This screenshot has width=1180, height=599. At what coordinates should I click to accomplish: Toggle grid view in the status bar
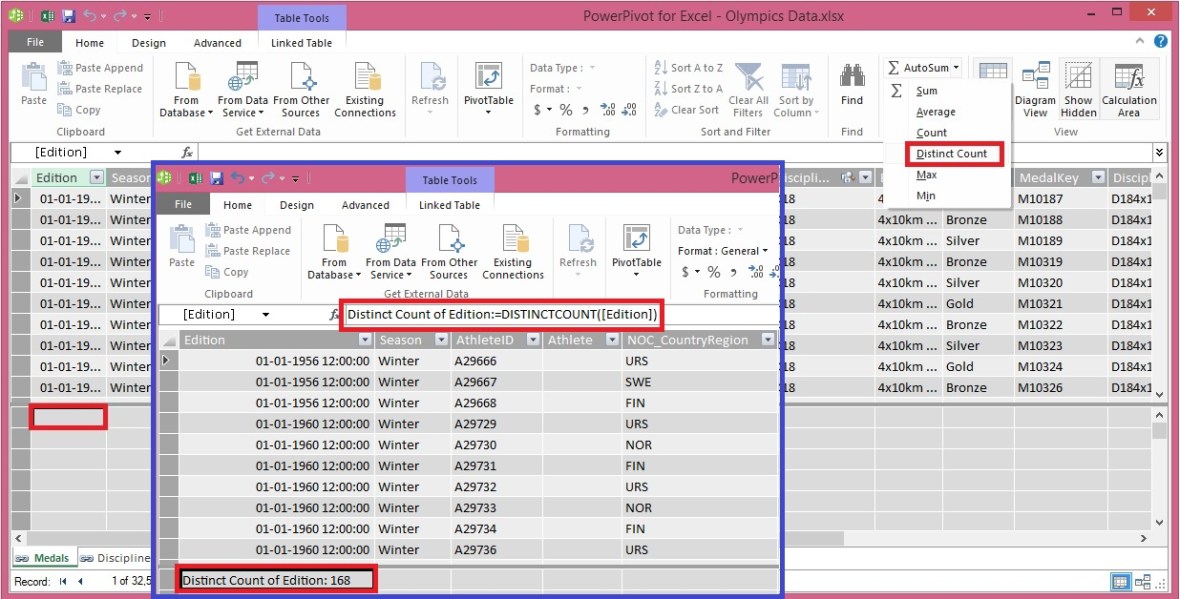(1119, 581)
